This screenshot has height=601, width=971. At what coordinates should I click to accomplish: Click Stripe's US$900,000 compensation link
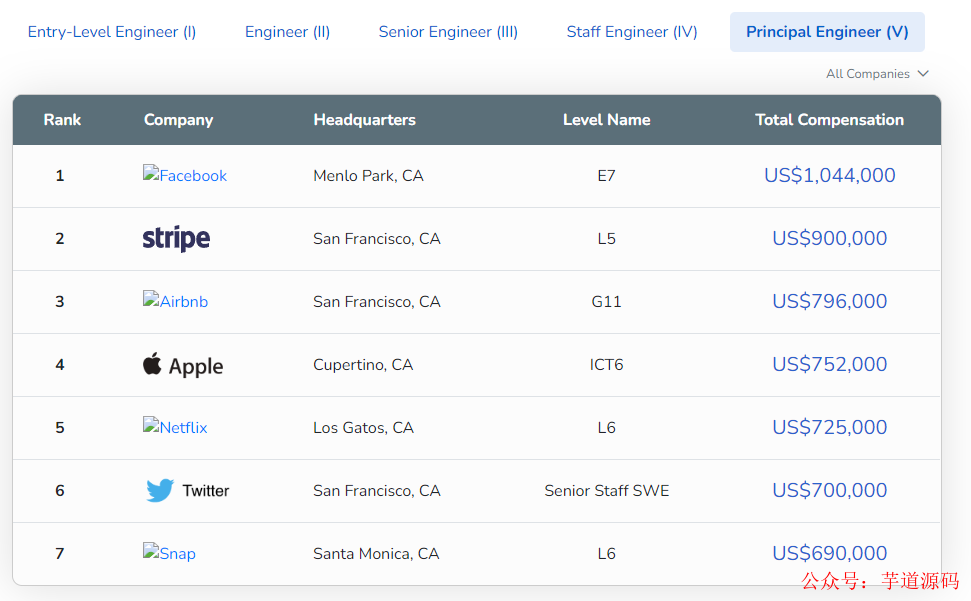click(829, 238)
